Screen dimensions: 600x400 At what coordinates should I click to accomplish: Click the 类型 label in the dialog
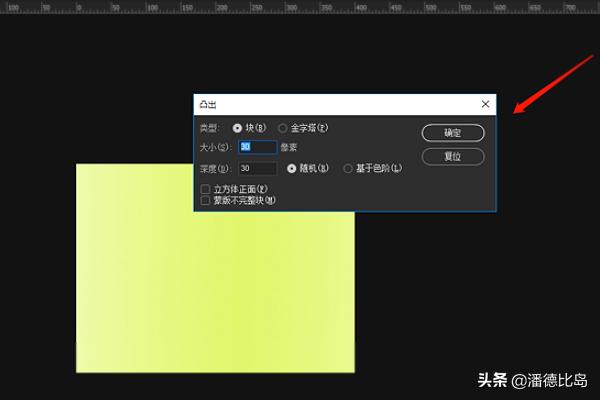coord(208,128)
